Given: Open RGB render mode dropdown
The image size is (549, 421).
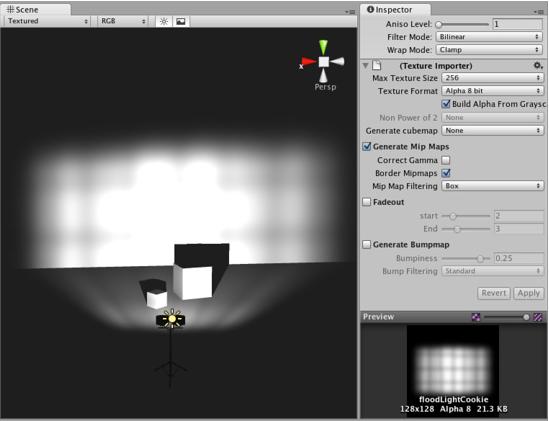Looking at the screenshot, I should click(x=122, y=21).
